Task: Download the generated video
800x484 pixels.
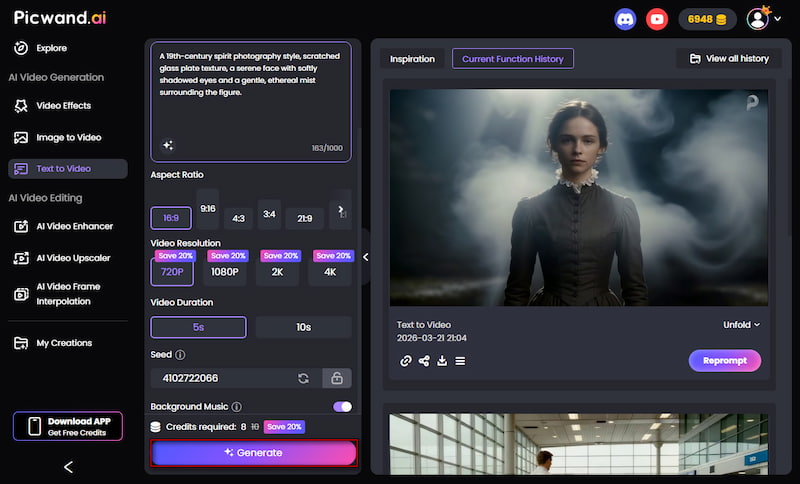Action: click(x=442, y=361)
